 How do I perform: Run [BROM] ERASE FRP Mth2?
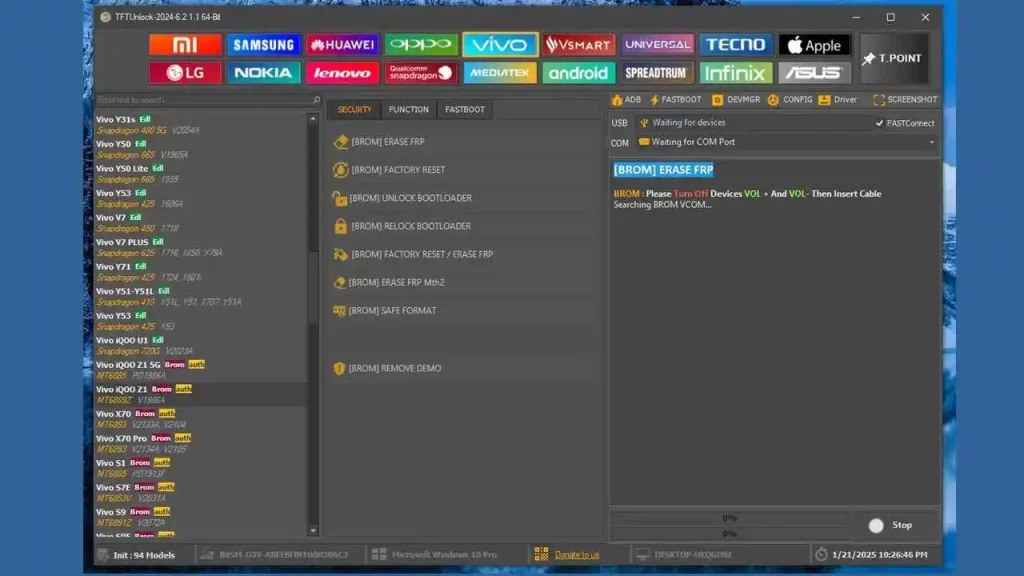click(x=462, y=282)
